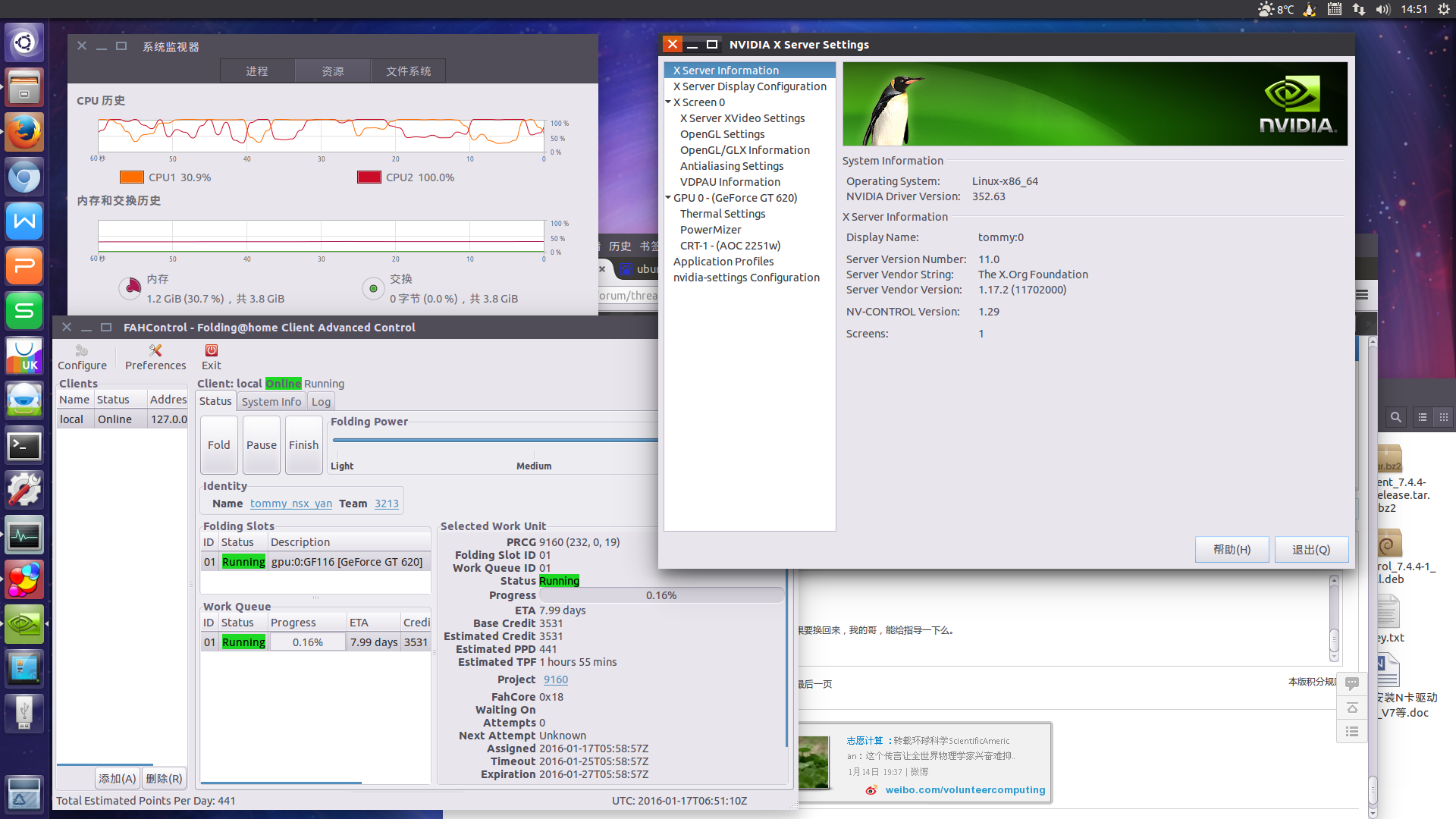The height and width of the screenshot is (819, 1456).
Task: Select VDPAU Information item
Action: coord(730,182)
